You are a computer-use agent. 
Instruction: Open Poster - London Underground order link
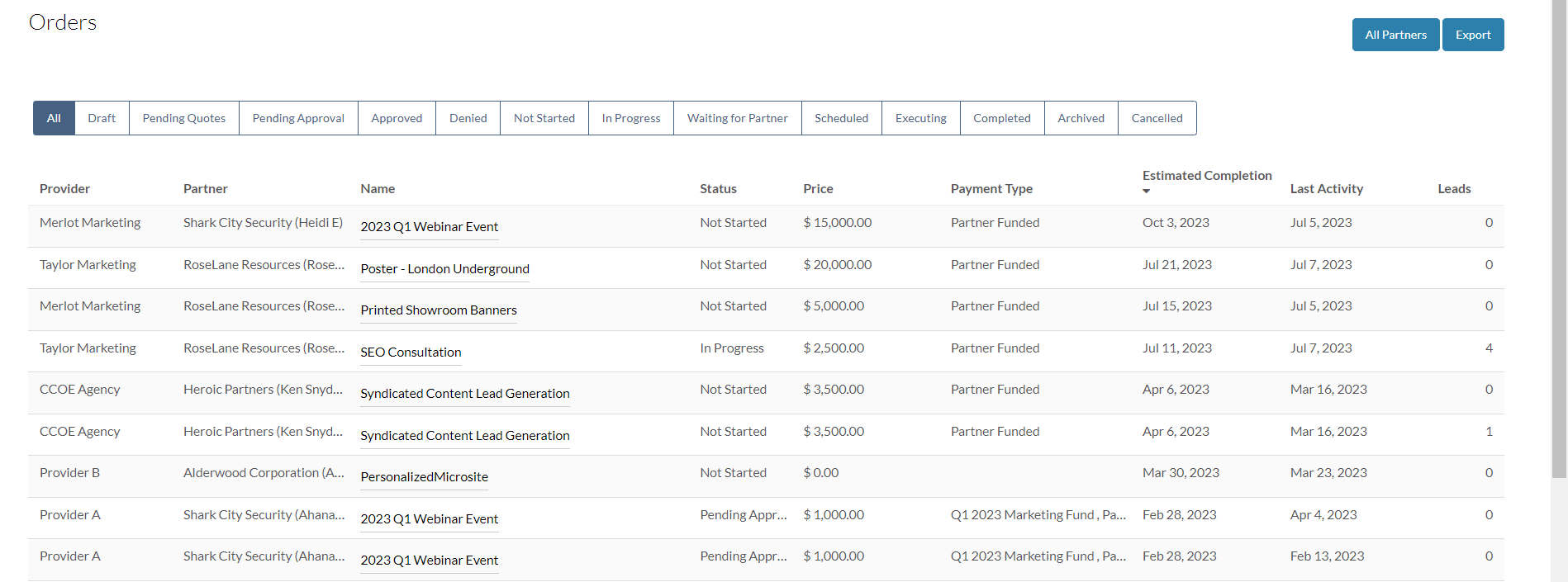444,269
